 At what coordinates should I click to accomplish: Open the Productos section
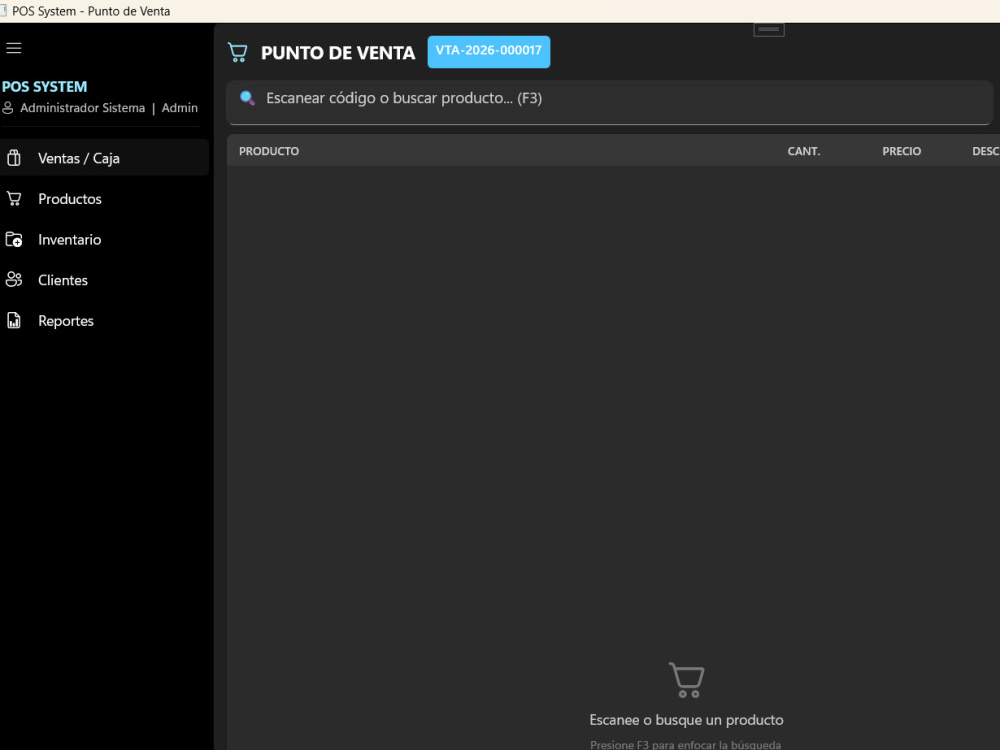point(104,198)
